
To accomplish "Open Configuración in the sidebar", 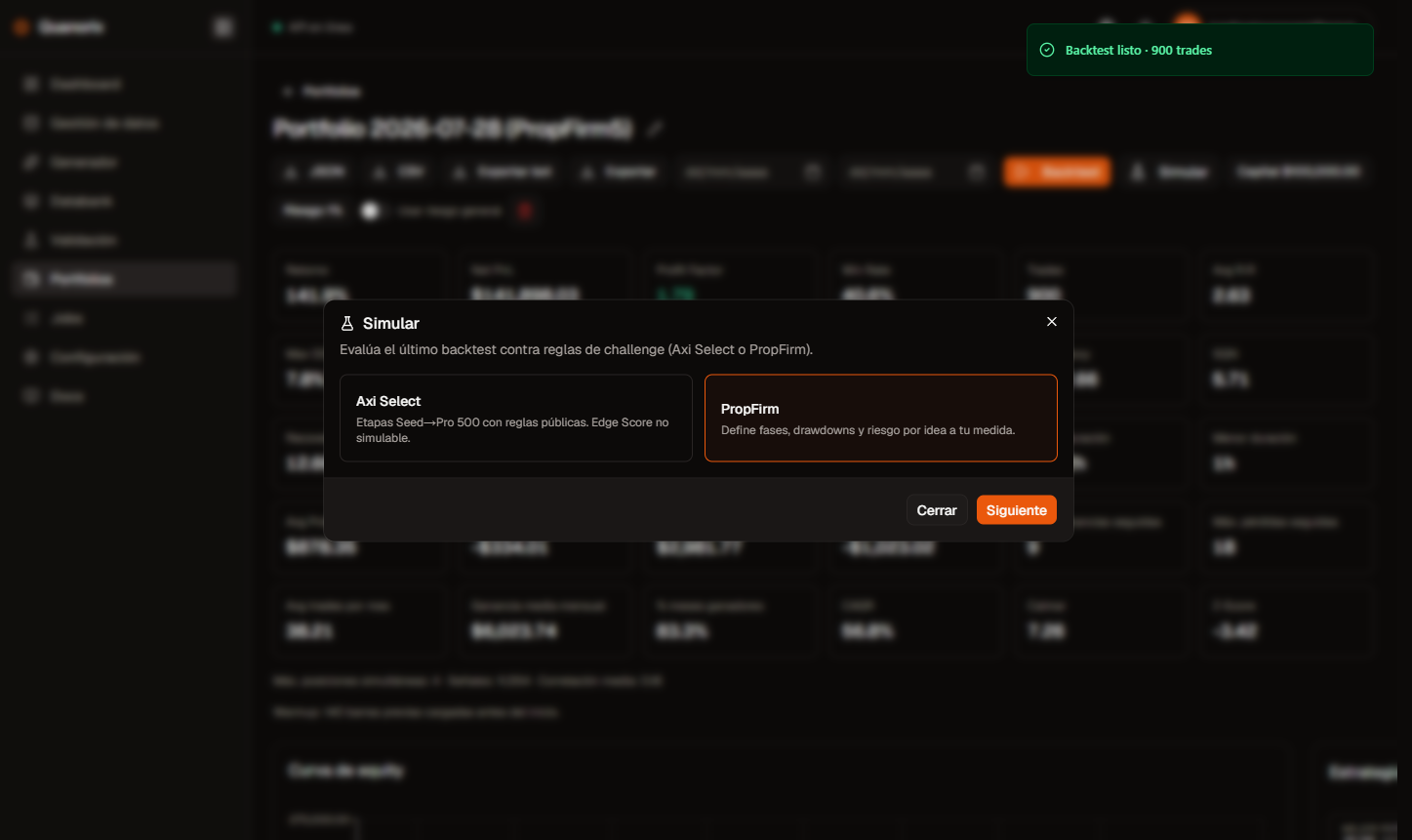I will click(x=125, y=357).
